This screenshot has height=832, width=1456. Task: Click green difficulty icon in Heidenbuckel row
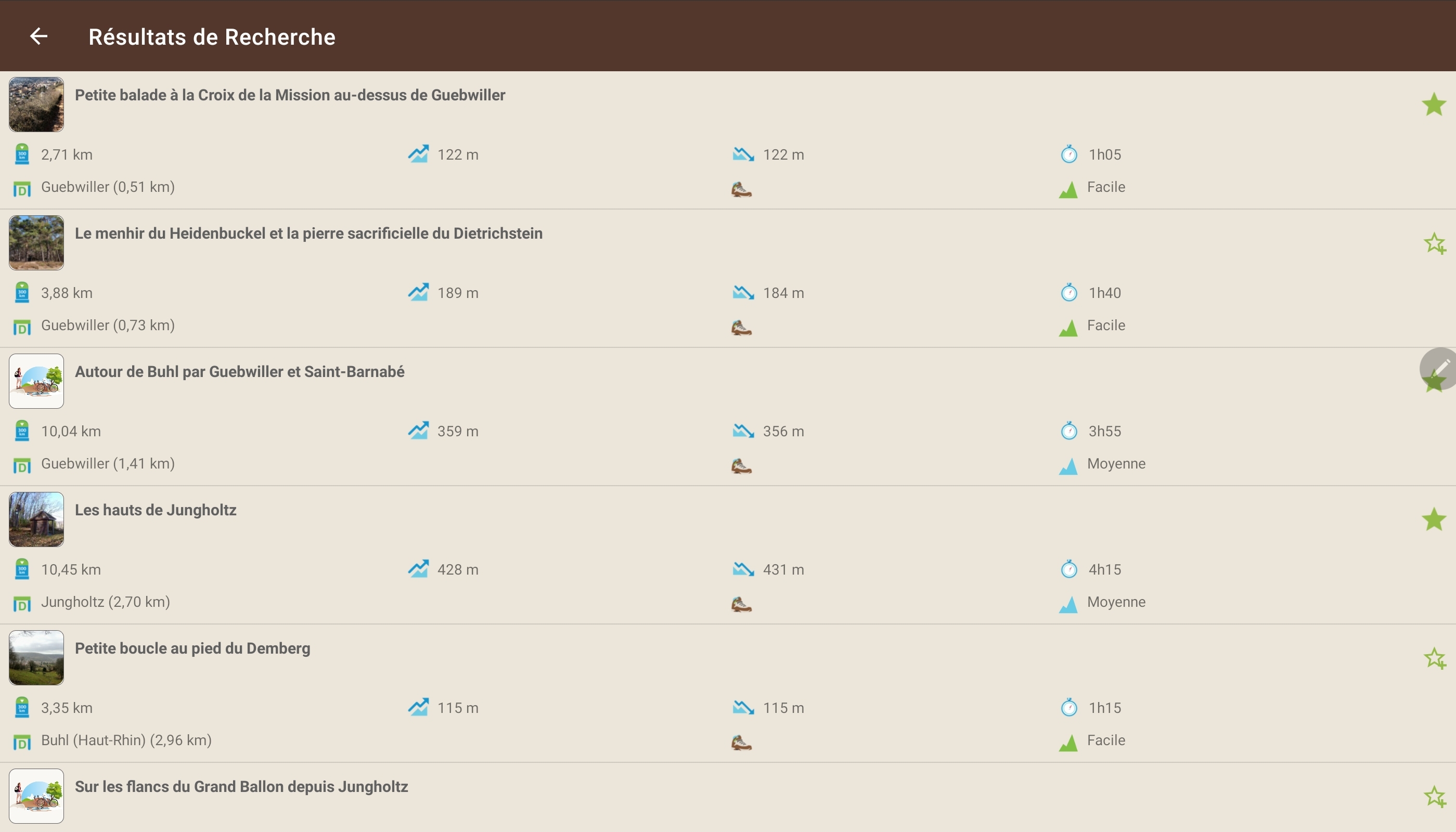[1068, 328]
